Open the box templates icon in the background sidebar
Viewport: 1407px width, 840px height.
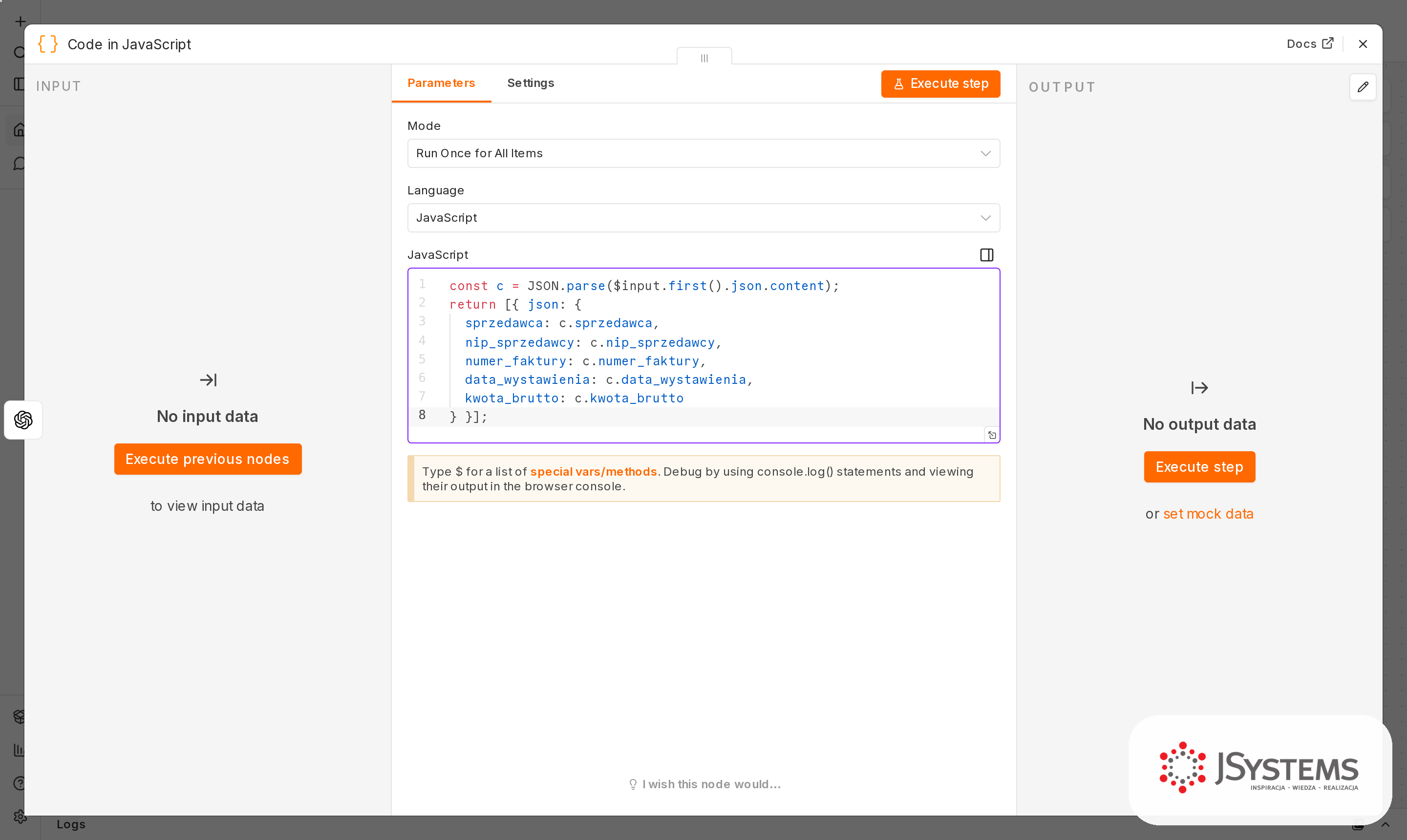(19, 716)
